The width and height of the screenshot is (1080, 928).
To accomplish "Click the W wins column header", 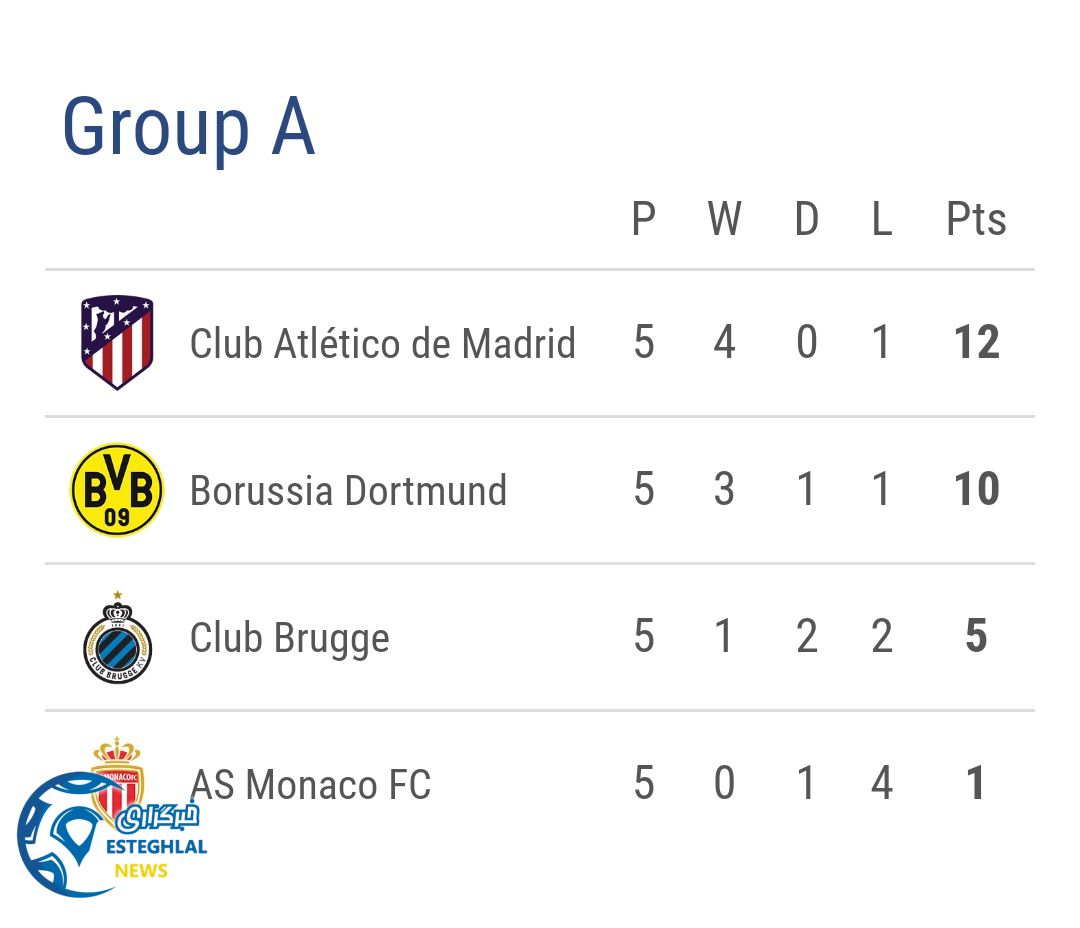I will (x=724, y=219).
